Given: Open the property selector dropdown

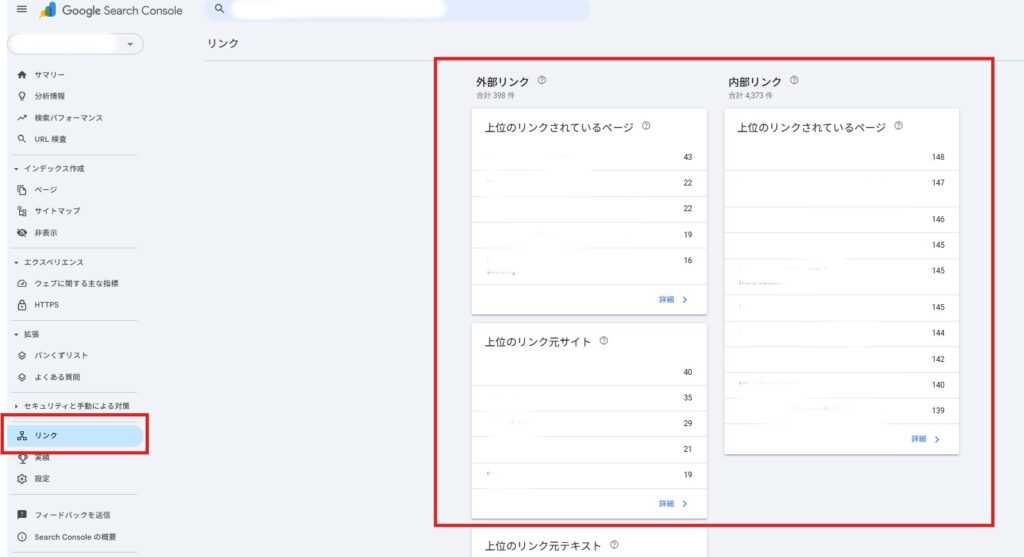Looking at the screenshot, I should tap(75, 44).
